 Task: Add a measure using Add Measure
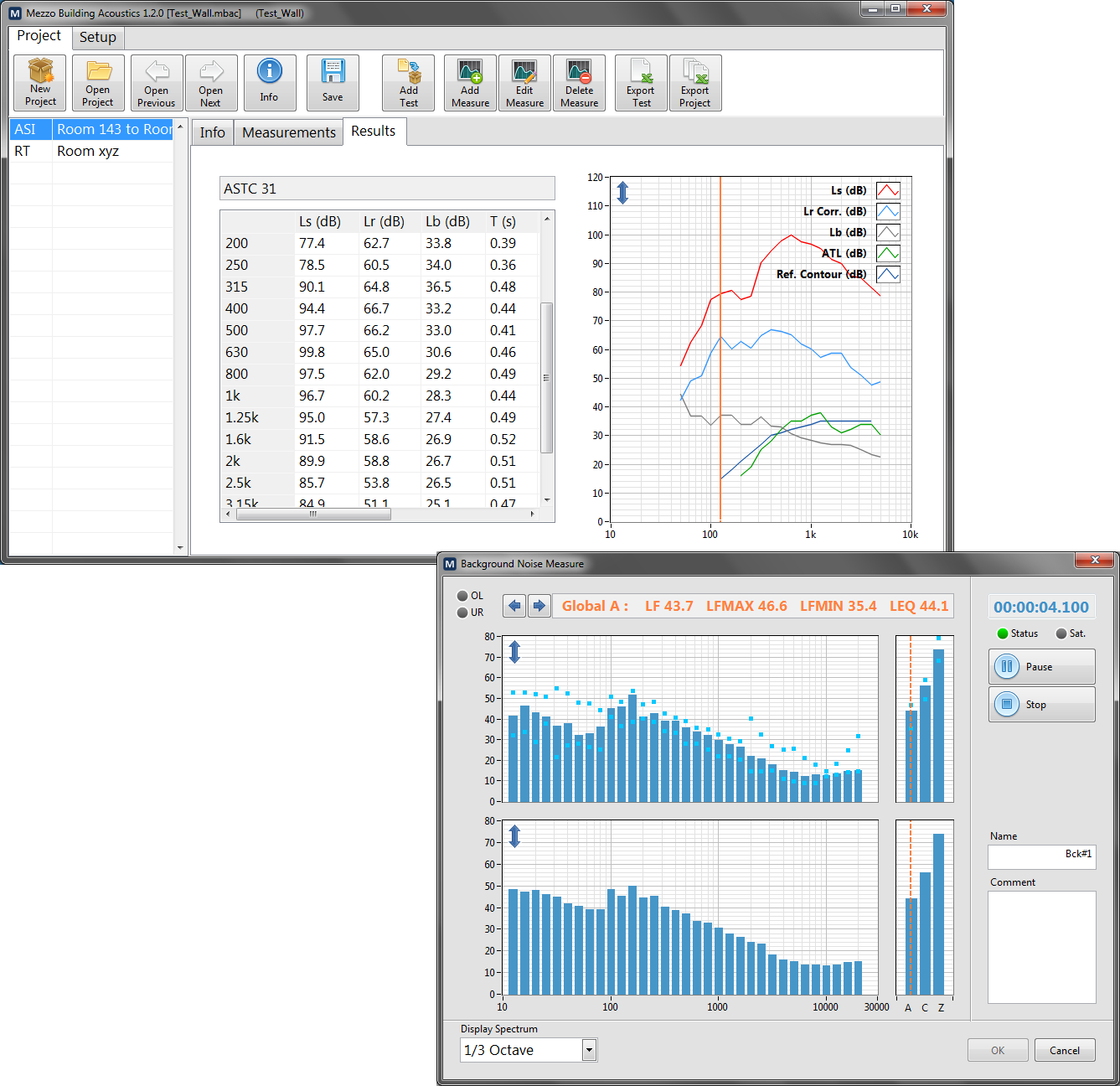click(470, 83)
